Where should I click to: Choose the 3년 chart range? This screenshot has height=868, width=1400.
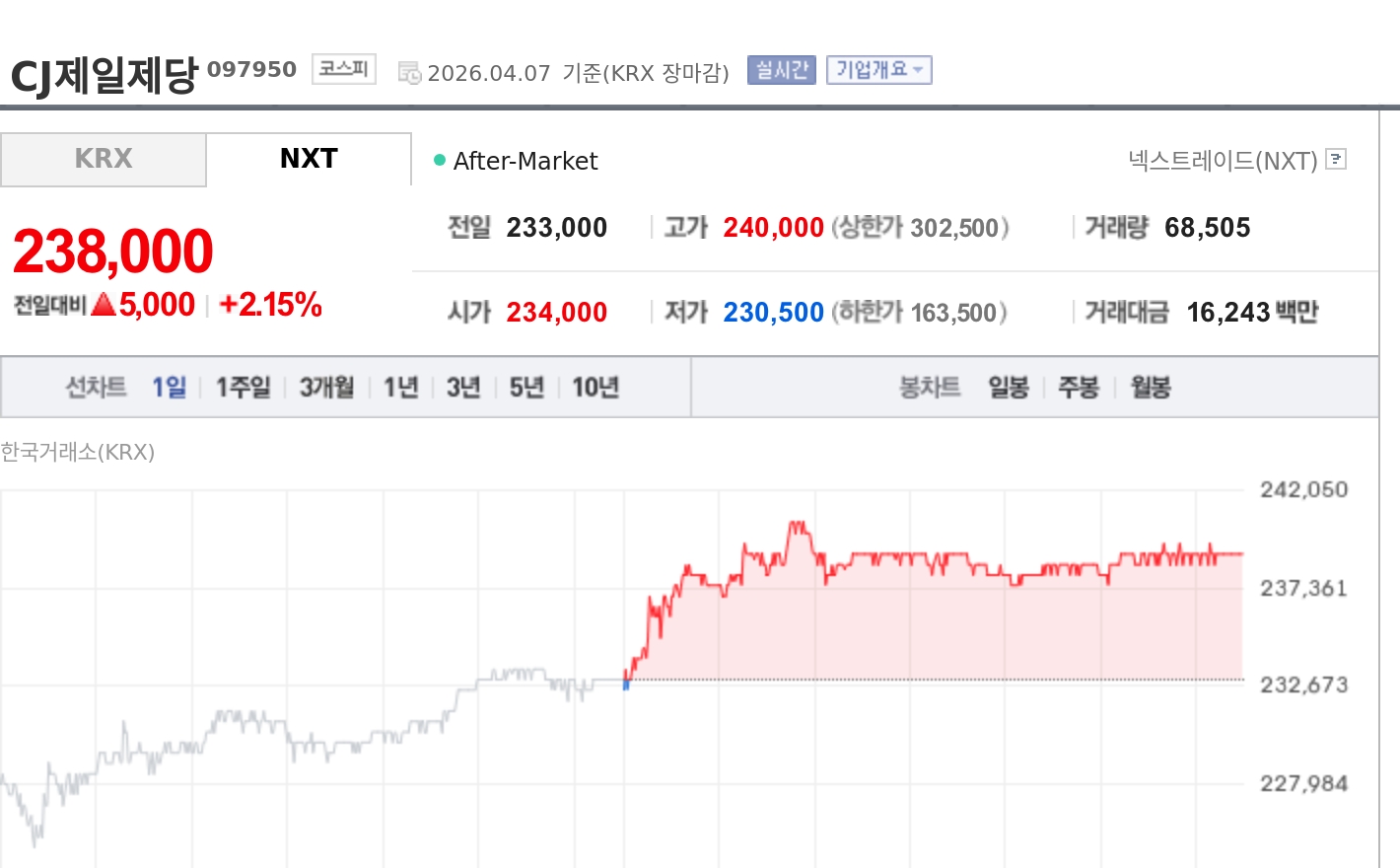click(x=462, y=387)
